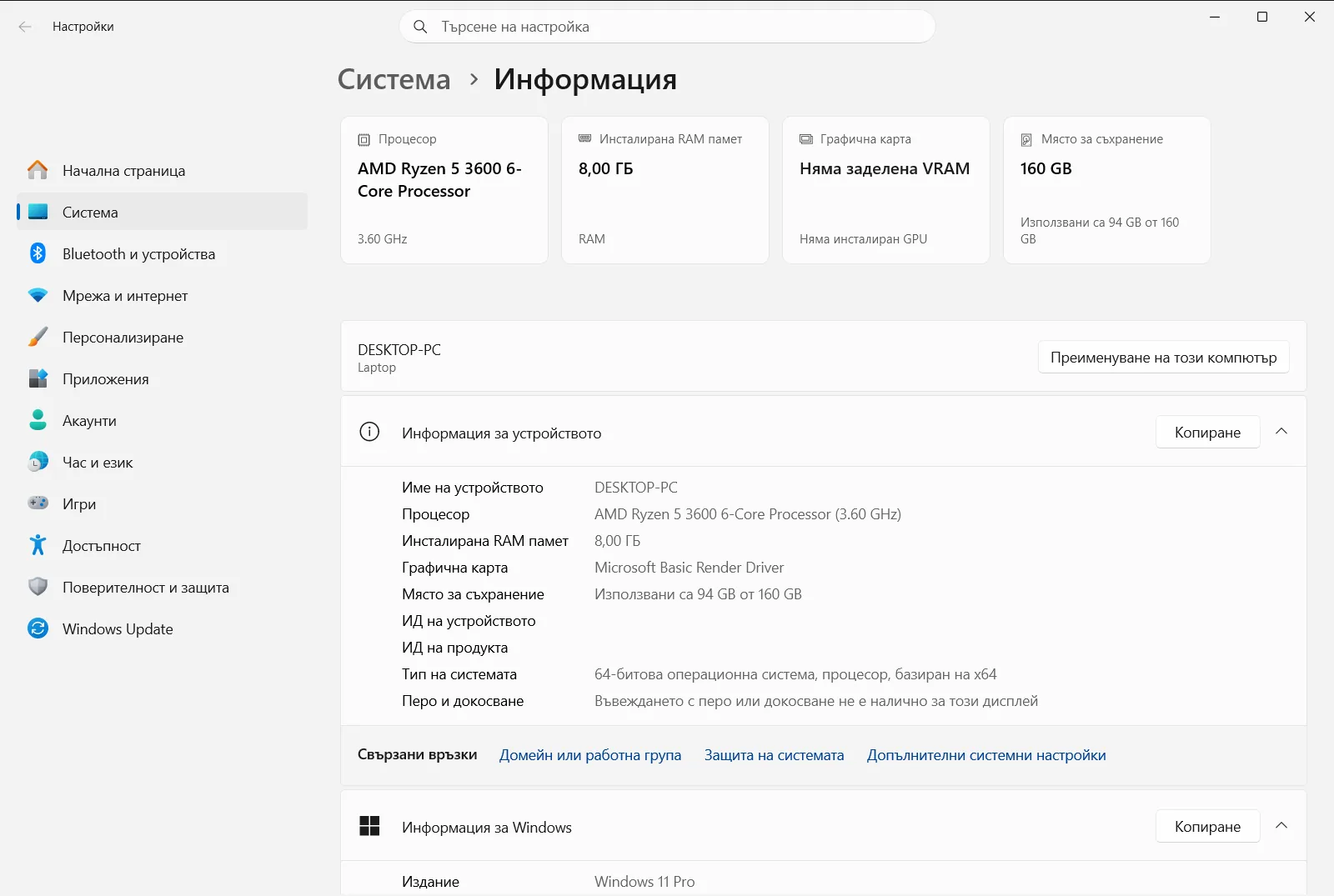Click the back arrow icon
Image resolution: width=1334 pixels, height=896 pixels.
[x=25, y=27]
